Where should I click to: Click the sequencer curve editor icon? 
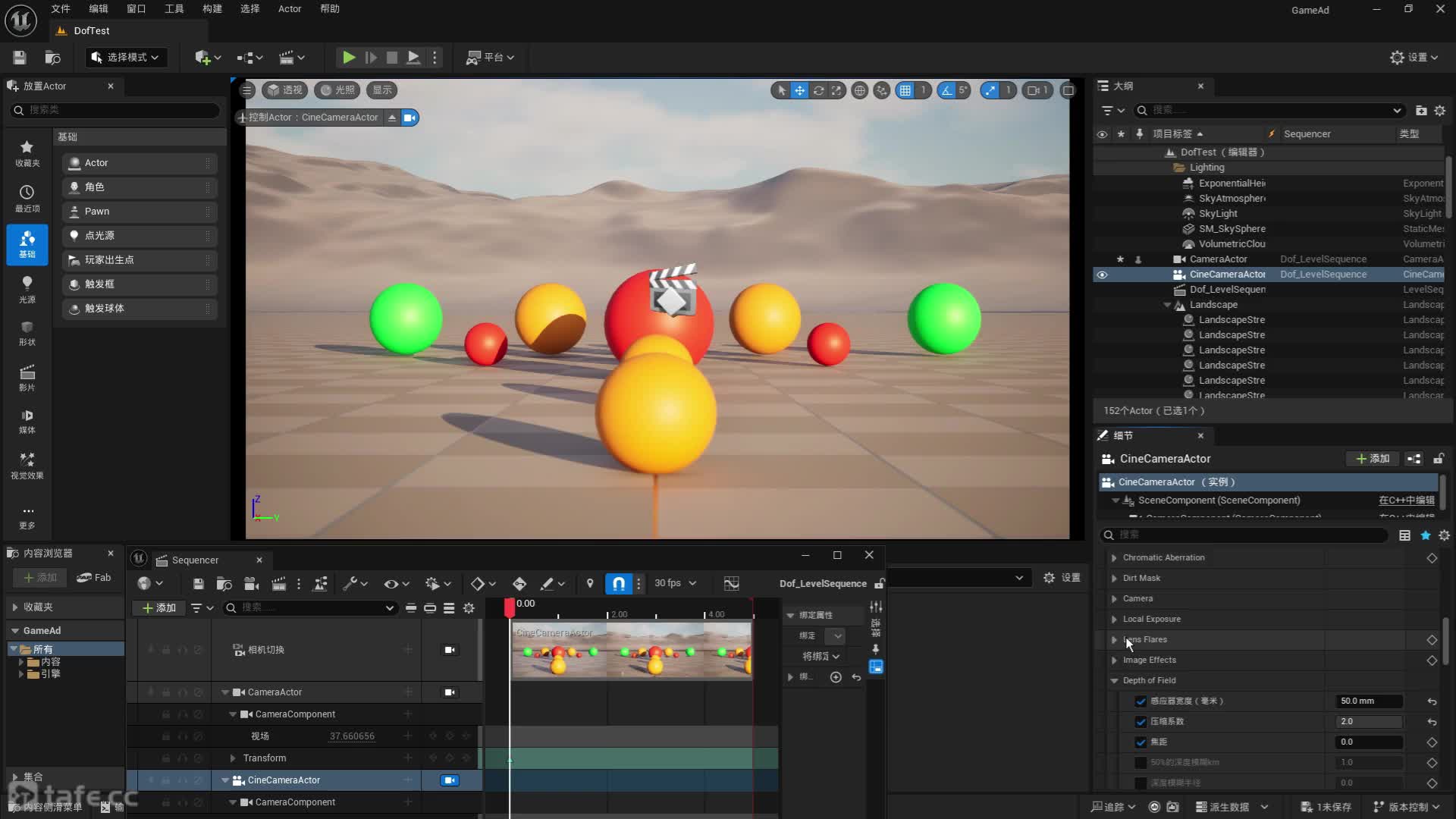click(731, 583)
